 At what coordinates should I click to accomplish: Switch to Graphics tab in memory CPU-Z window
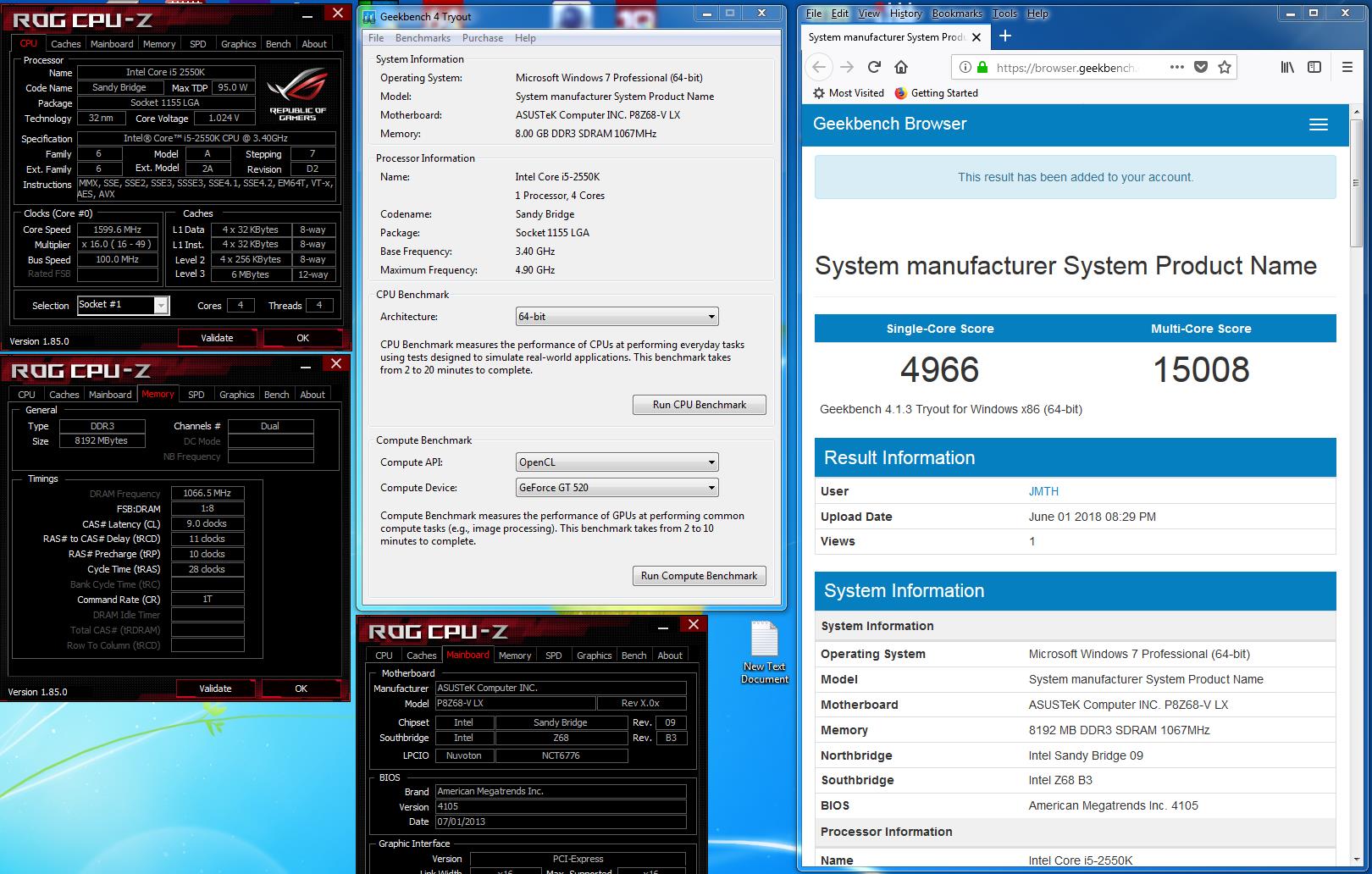237,395
